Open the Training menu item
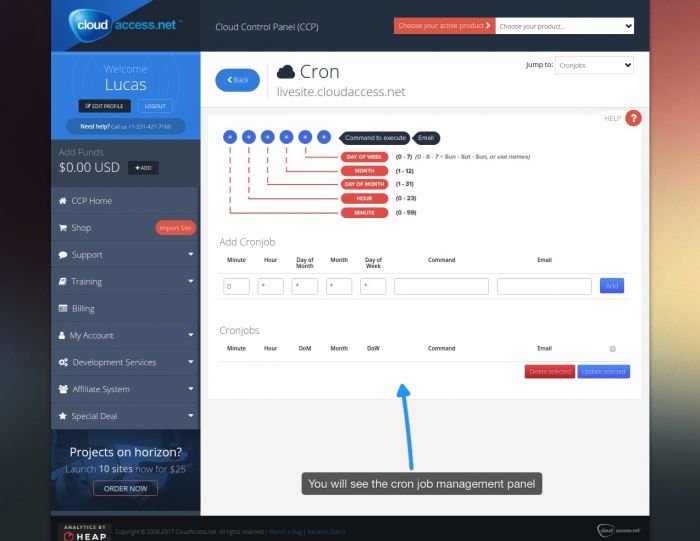 [125, 282]
